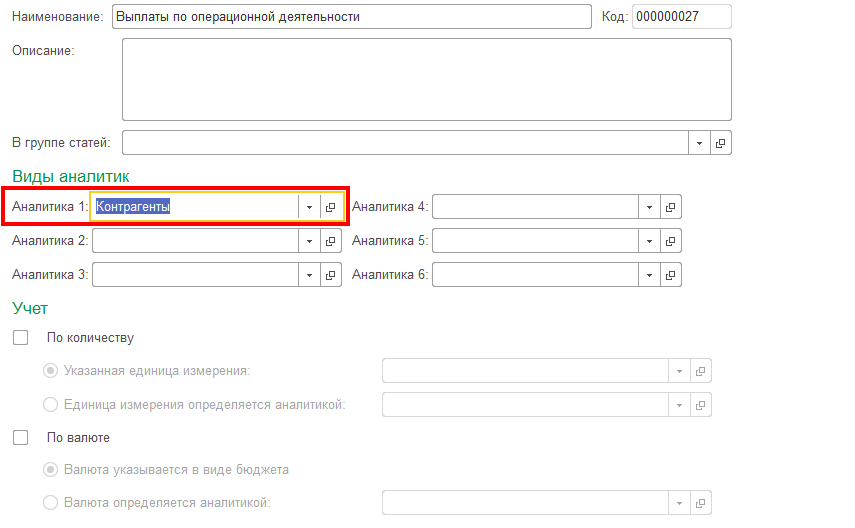This screenshot has width=855, height=528.
Task: Expand the Аналитика 1 dropdown list
Action: pyautogui.click(x=309, y=207)
